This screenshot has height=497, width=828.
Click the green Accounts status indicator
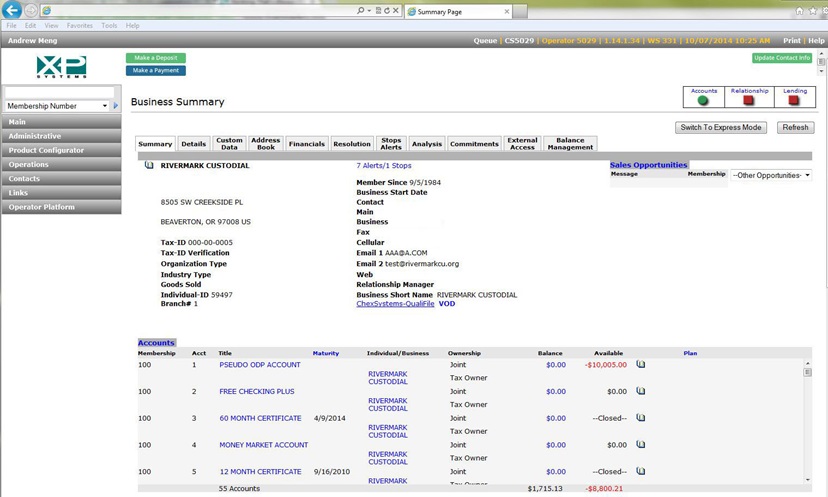703,101
